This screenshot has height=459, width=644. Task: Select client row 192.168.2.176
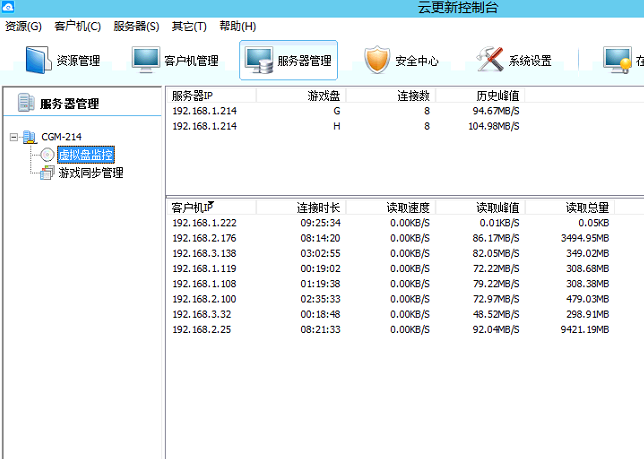pyautogui.click(x=390, y=238)
